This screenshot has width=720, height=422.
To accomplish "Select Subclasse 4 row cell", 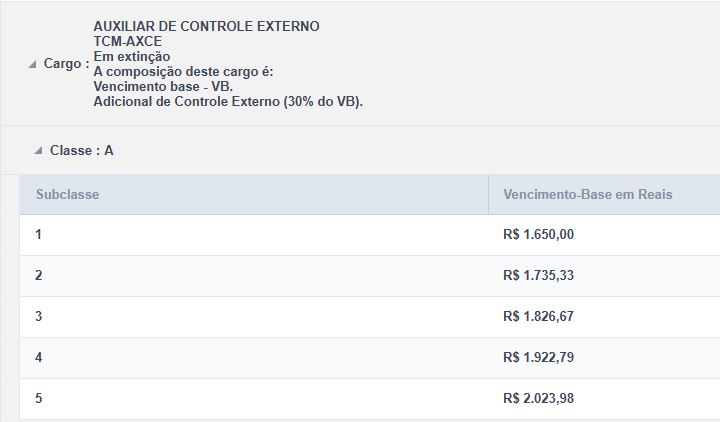I will pos(39,357).
